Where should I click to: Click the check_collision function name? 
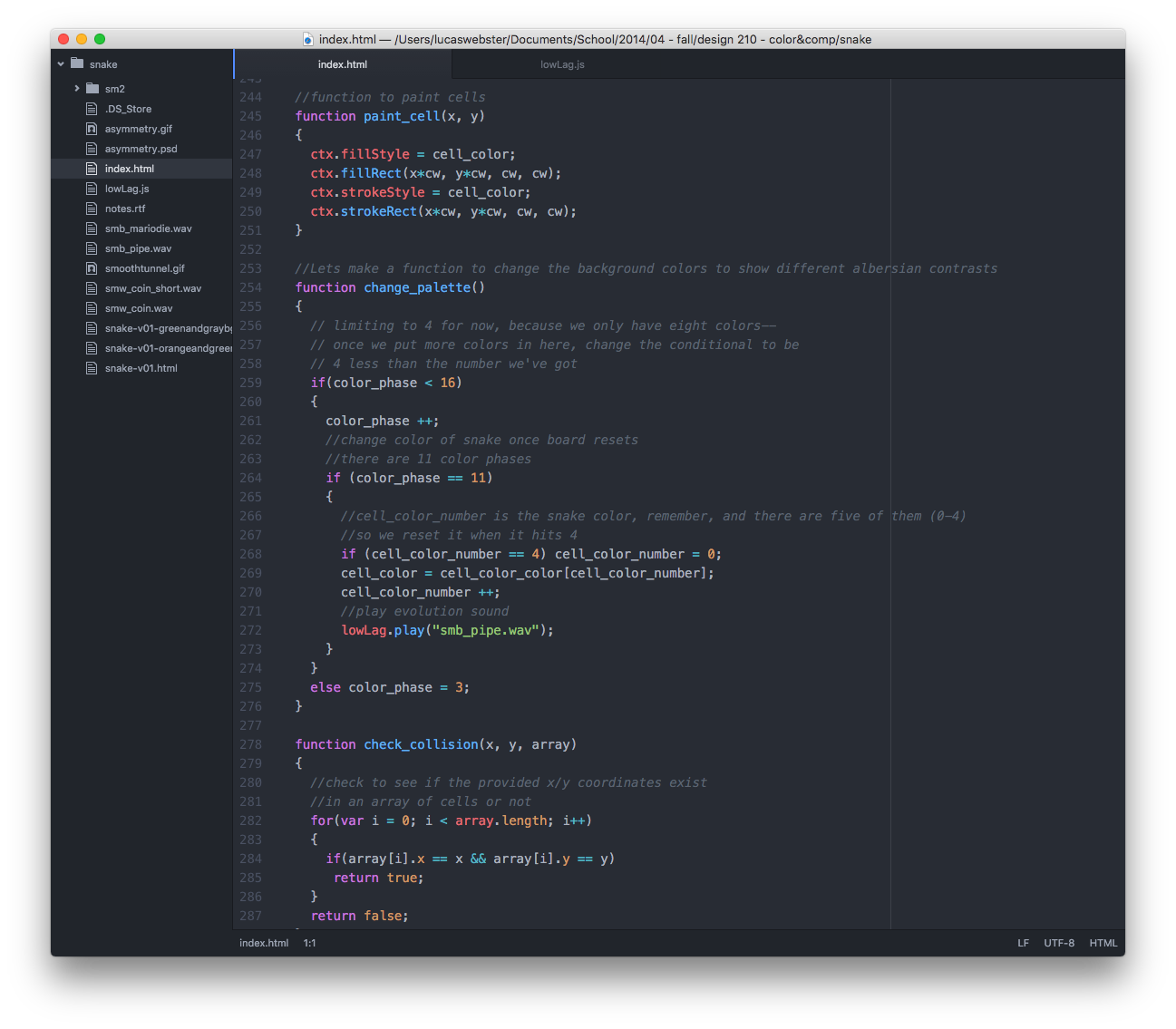pyautogui.click(x=421, y=744)
